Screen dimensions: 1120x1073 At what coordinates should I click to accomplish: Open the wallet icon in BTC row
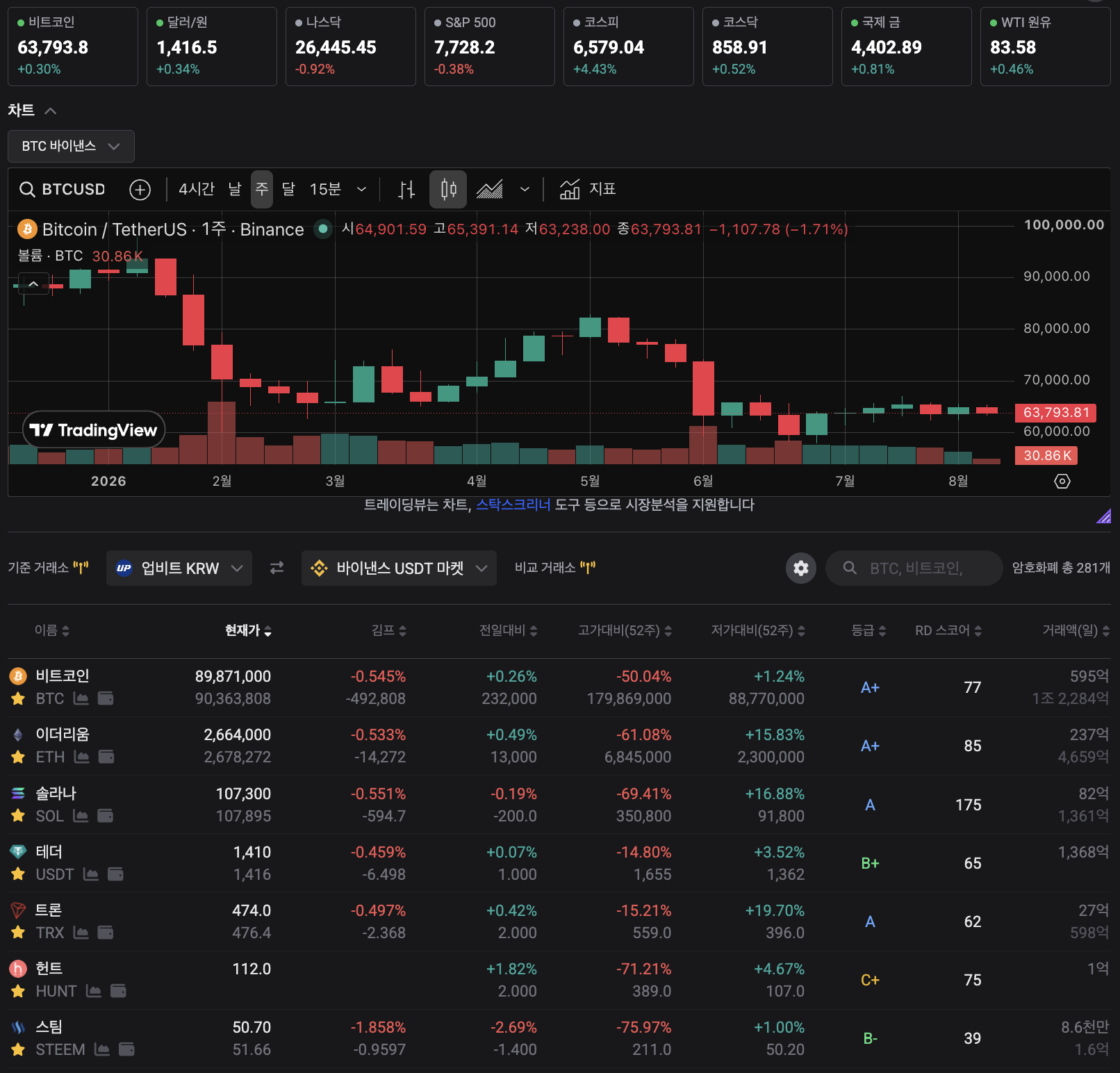(106, 698)
